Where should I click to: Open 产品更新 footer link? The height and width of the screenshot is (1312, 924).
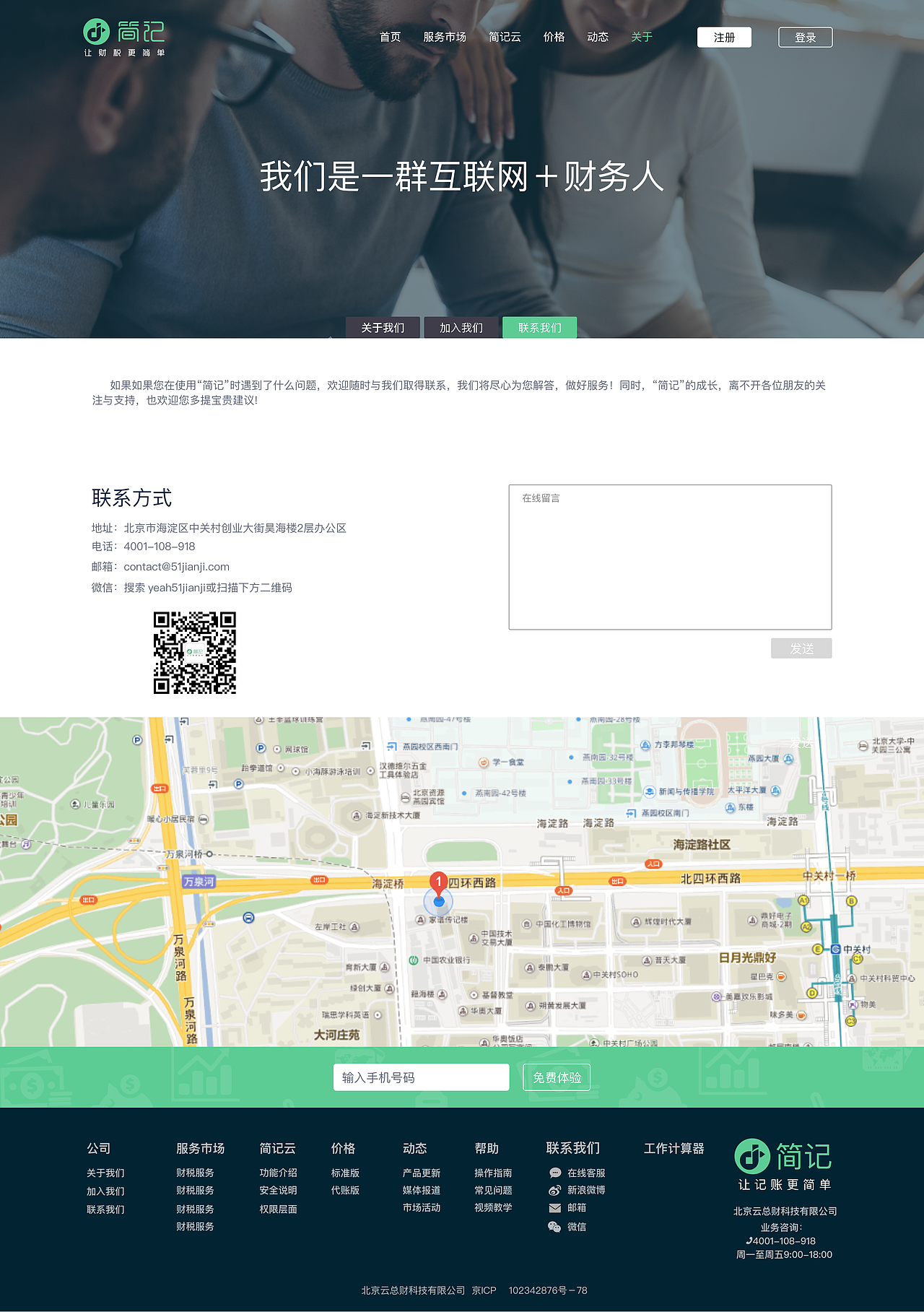coord(422,1173)
